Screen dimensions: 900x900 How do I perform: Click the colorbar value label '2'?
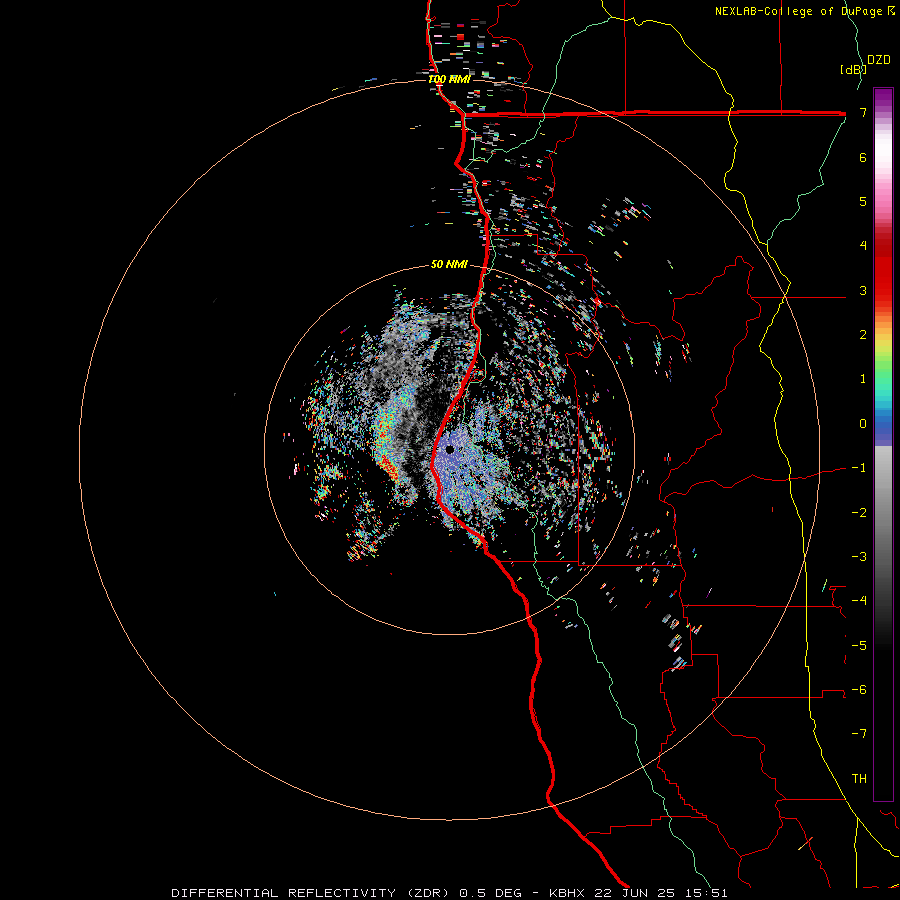pyautogui.click(x=863, y=335)
